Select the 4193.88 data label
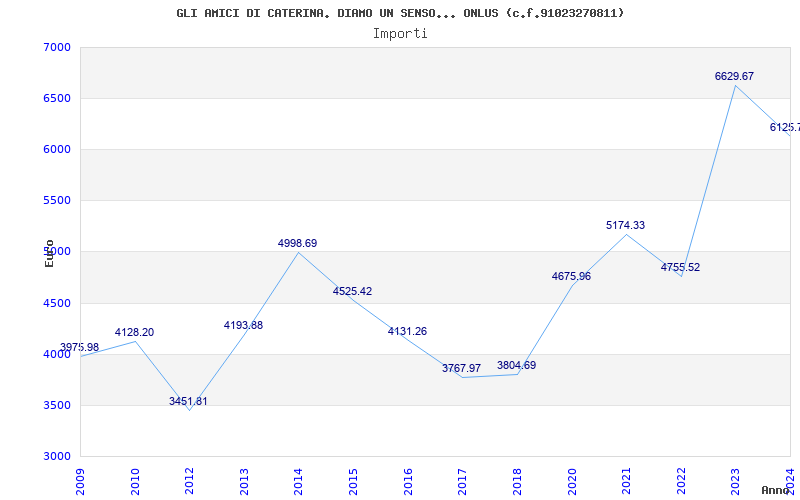The height and width of the screenshot is (500, 800). pos(243,326)
